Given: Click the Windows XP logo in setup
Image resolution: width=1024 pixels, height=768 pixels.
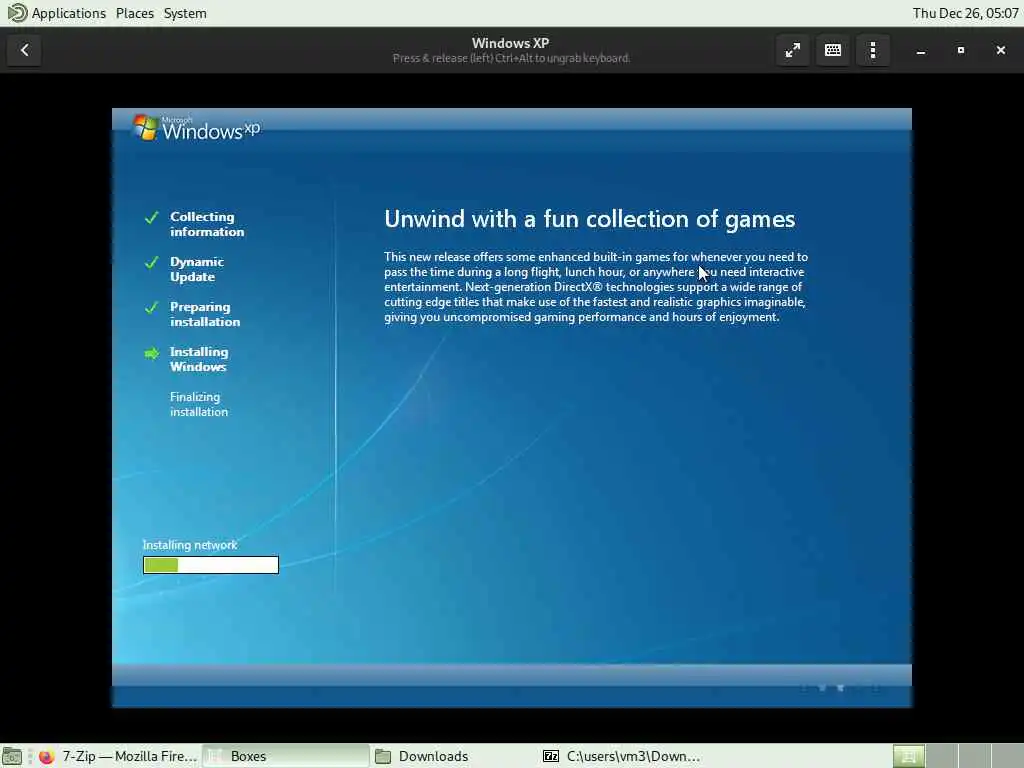Looking at the screenshot, I should point(197,128).
